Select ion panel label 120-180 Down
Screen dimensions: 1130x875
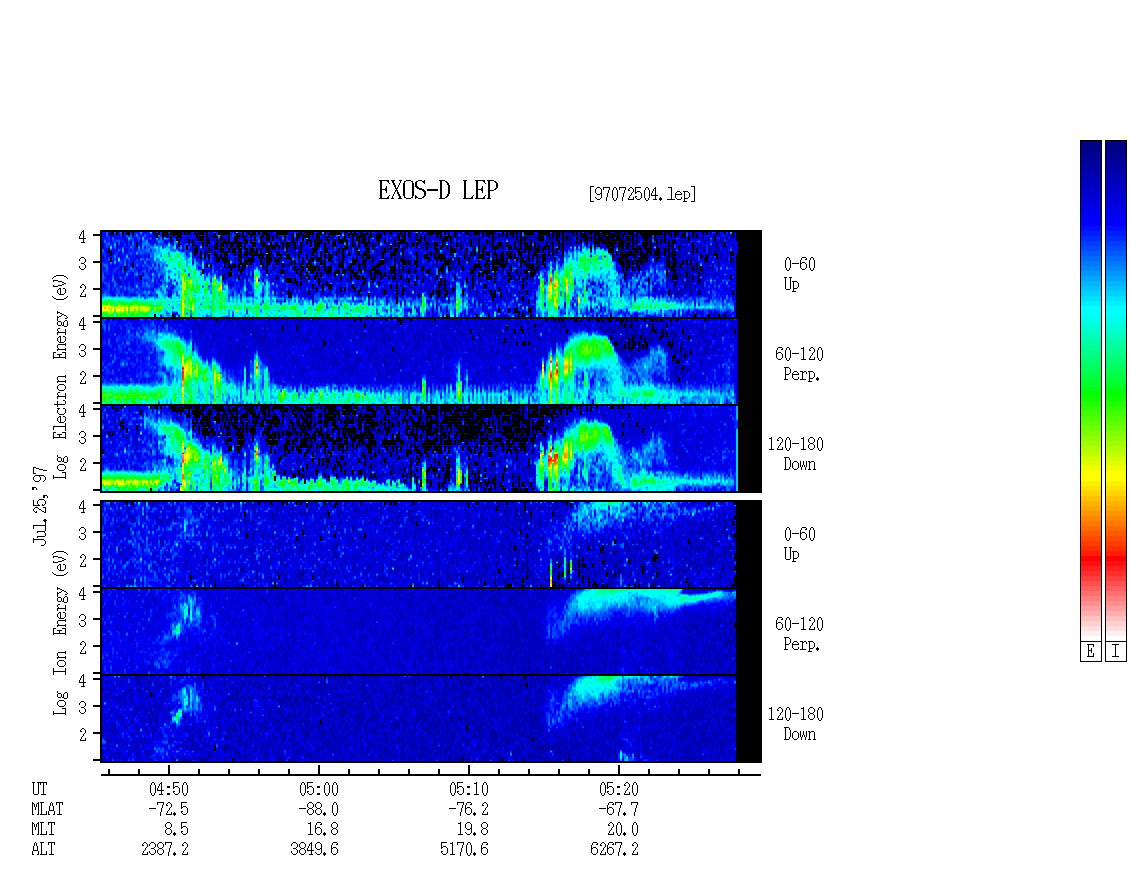[796, 724]
